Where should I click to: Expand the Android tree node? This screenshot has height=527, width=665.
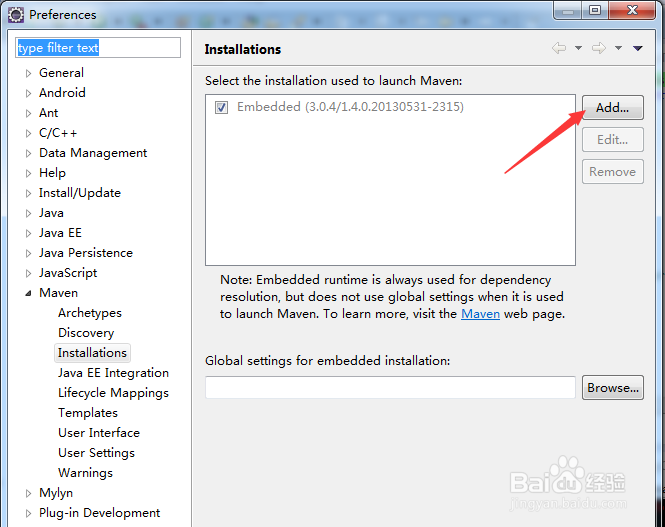click(28, 93)
